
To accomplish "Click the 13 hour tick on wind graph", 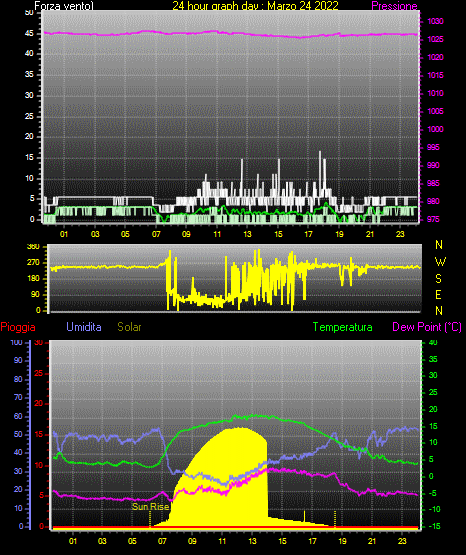I will point(247,234).
